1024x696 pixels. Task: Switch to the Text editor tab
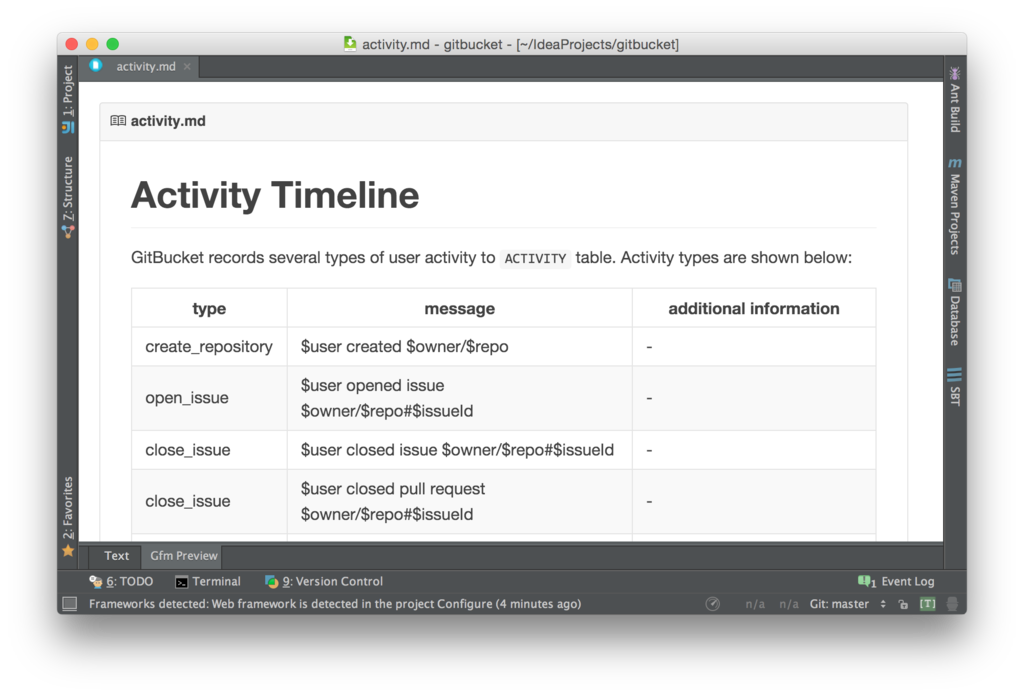coord(116,556)
